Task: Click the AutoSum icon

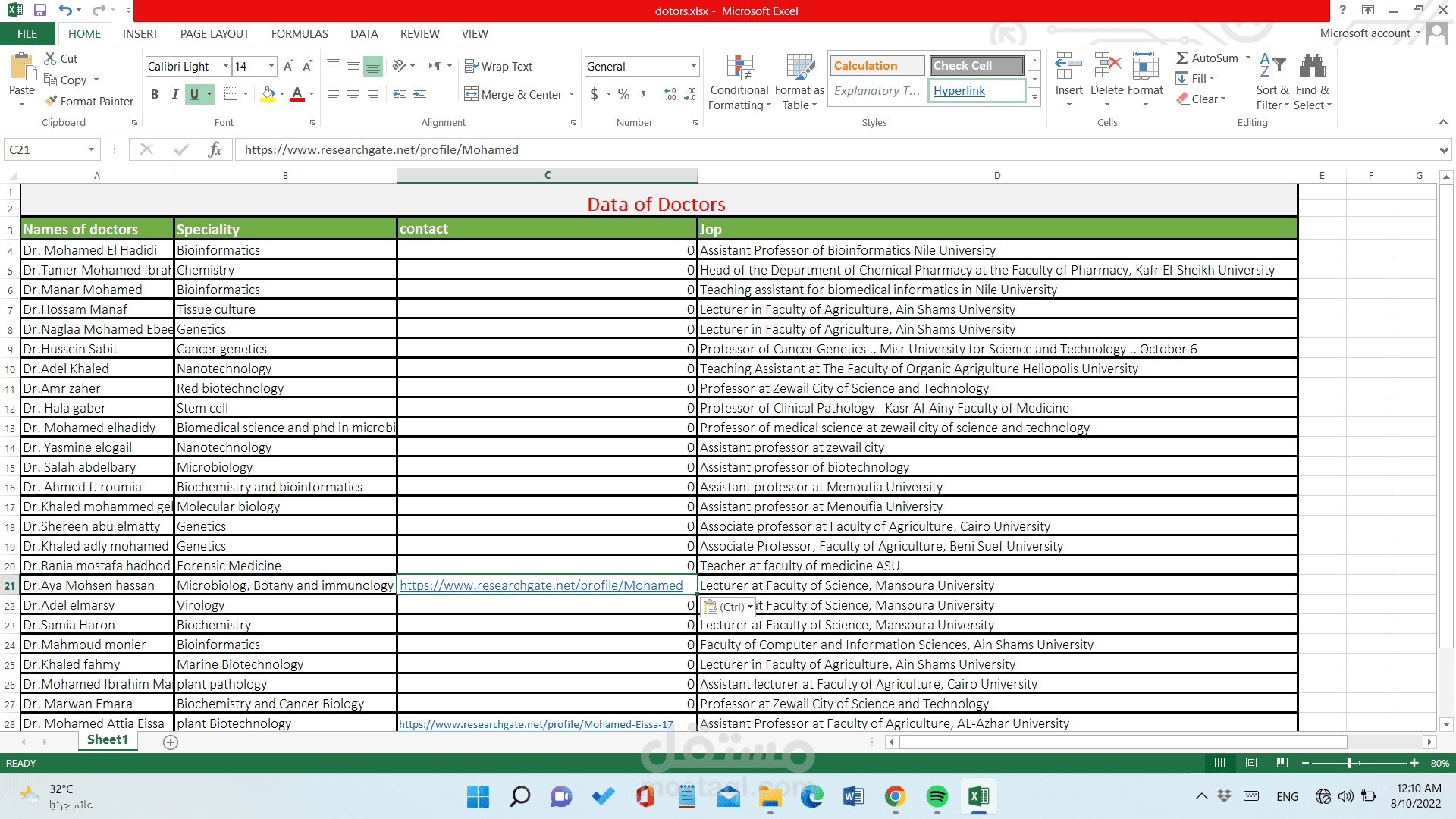Action: click(1182, 58)
